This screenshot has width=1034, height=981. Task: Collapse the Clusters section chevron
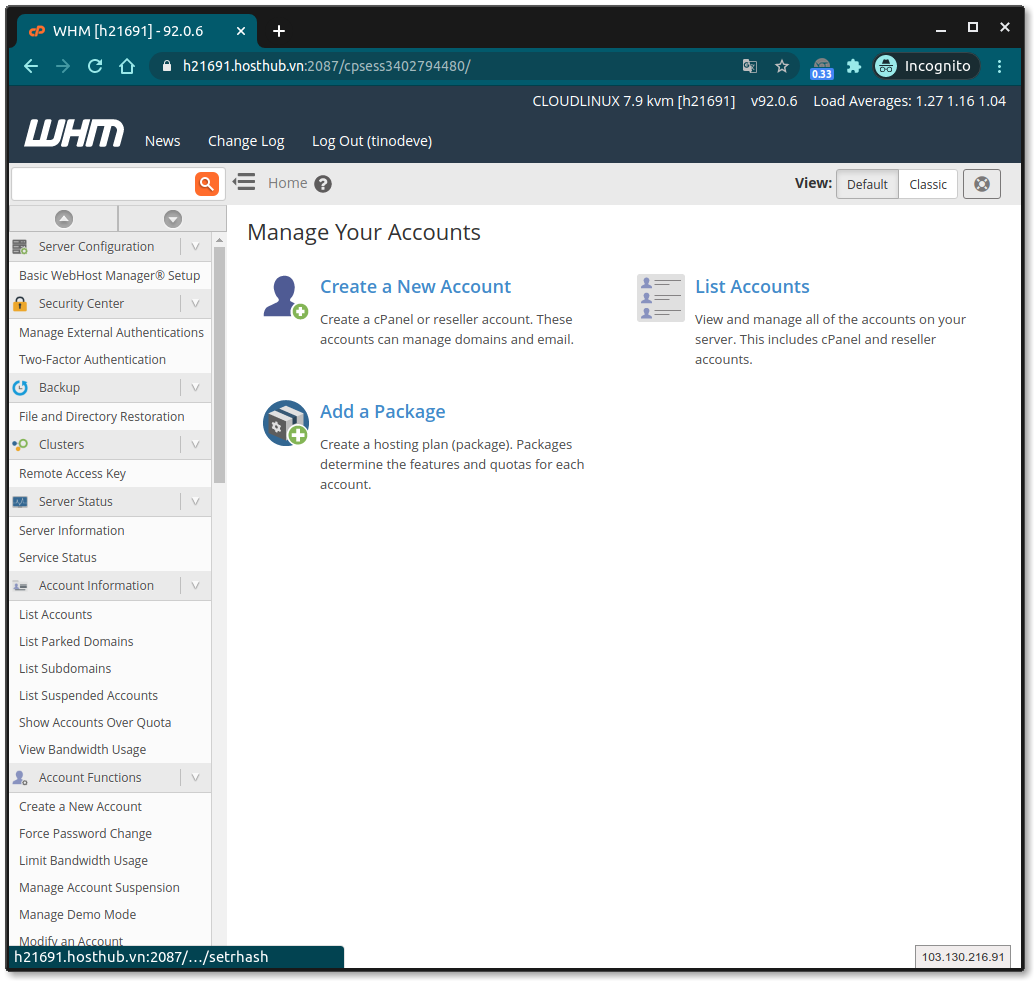point(195,444)
